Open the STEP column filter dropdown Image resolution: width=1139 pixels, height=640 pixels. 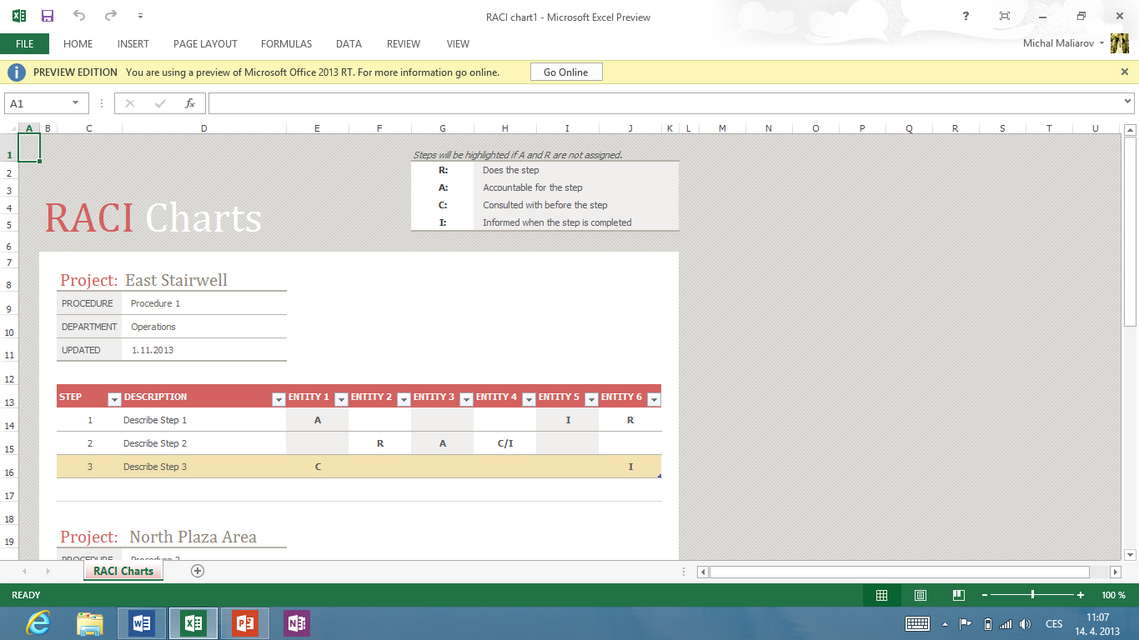(x=114, y=400)
